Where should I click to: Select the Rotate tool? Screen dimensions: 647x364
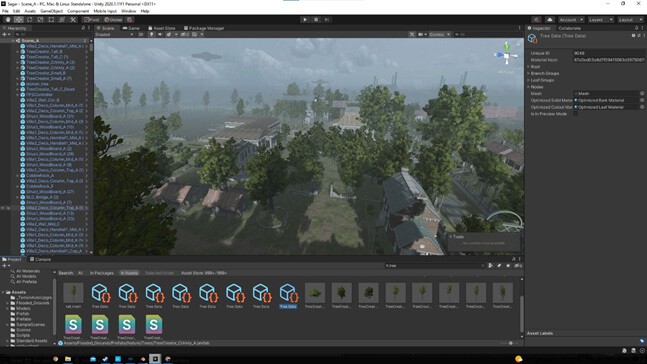[x=29, y=19]
